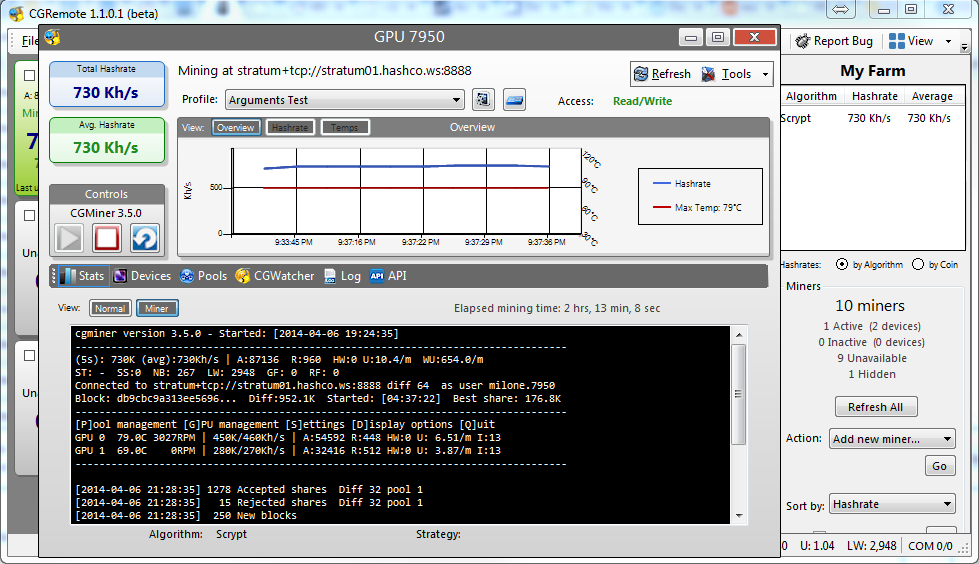
Task: Check the third miner checkbox in background window
Action: pyautogui.click(x=29, y=355)
